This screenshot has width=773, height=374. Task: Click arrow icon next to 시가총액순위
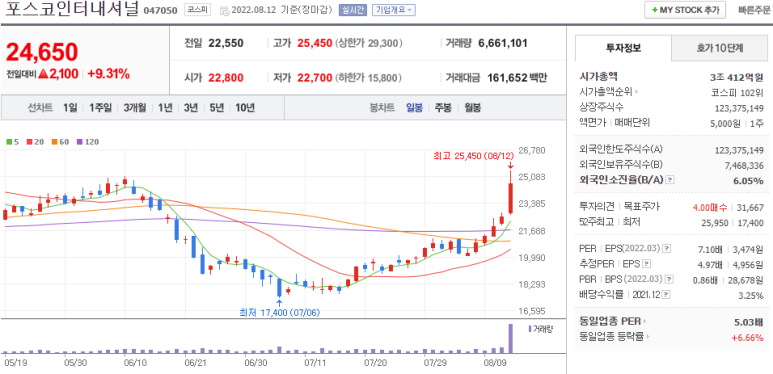point(636,92)
